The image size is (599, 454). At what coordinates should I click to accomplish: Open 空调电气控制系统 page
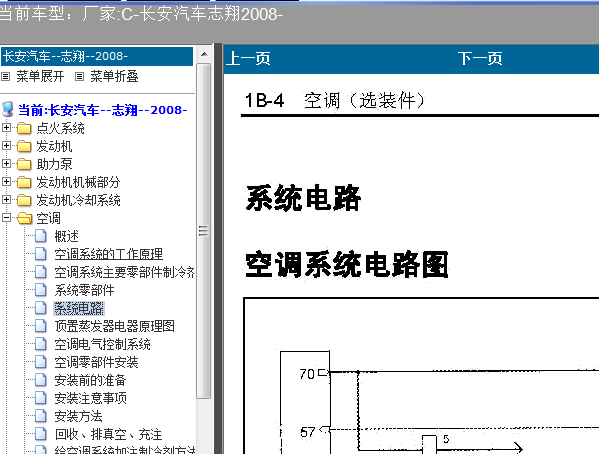pyautogui.click(x=102, y=344)
